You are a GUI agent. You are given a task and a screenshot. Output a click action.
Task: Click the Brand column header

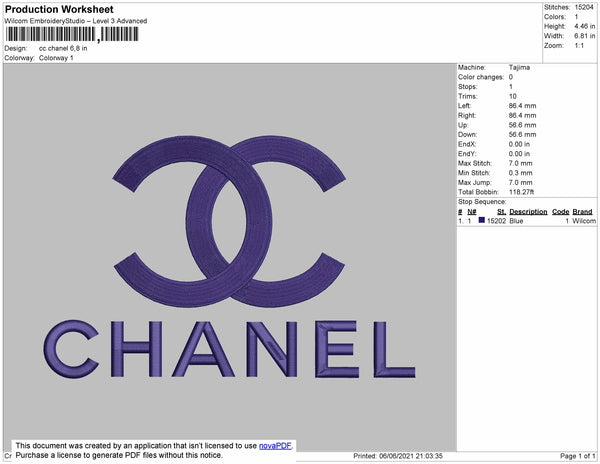click(582, 212)
